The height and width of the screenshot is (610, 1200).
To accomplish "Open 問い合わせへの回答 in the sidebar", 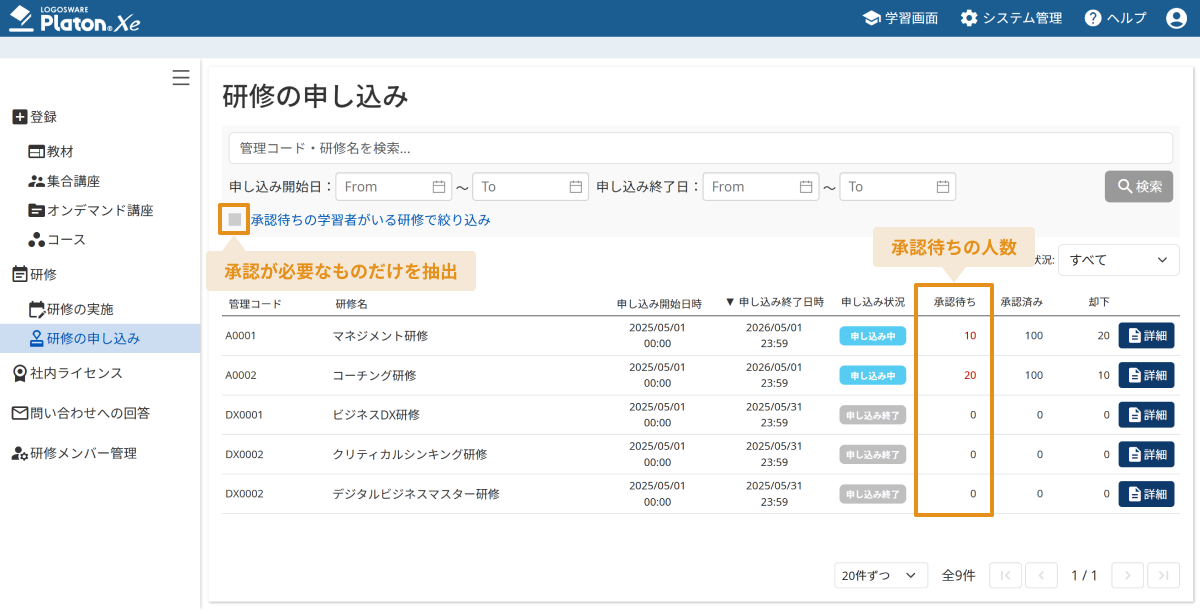I will [x=80, y=413].
